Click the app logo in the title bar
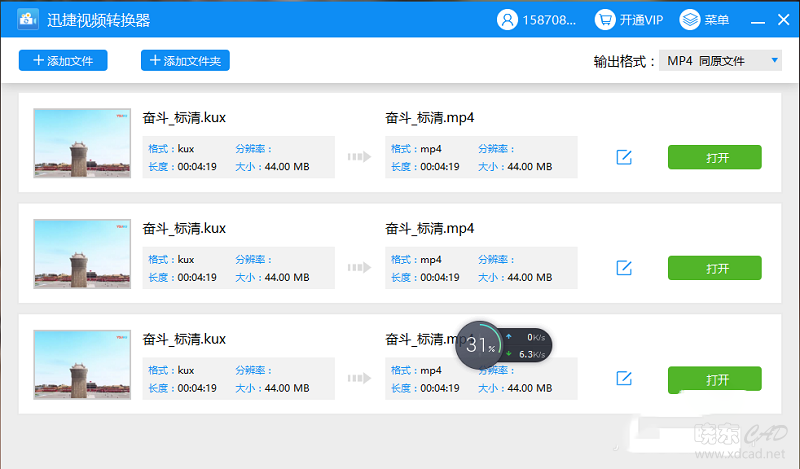This screenshot has height=469, width=800. point(28,19)
